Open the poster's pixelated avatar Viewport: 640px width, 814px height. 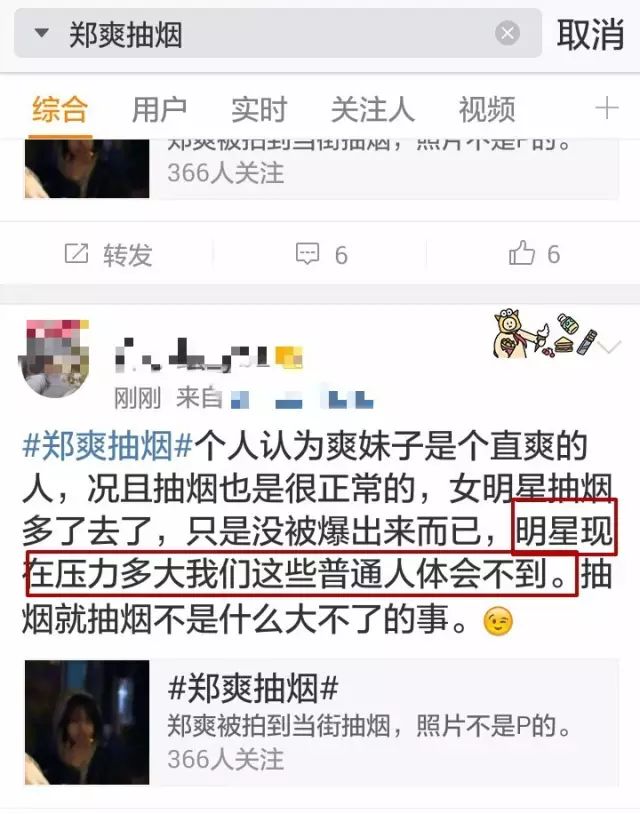pyautogui.click(x=54, y=358)
